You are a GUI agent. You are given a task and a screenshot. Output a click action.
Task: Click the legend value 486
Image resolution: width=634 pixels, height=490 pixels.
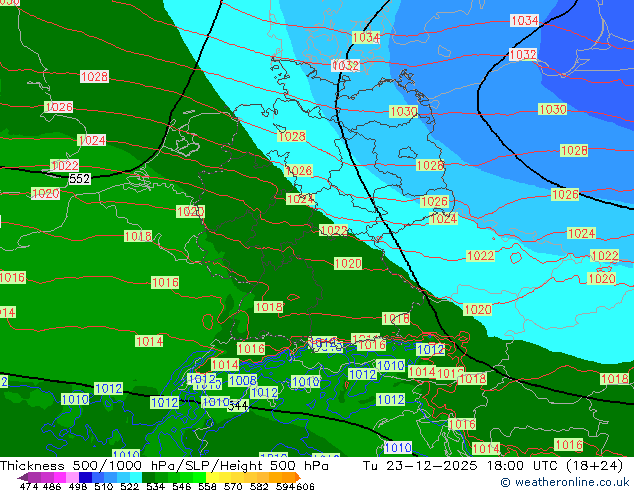pyautogui.click(x=52, y=486)
